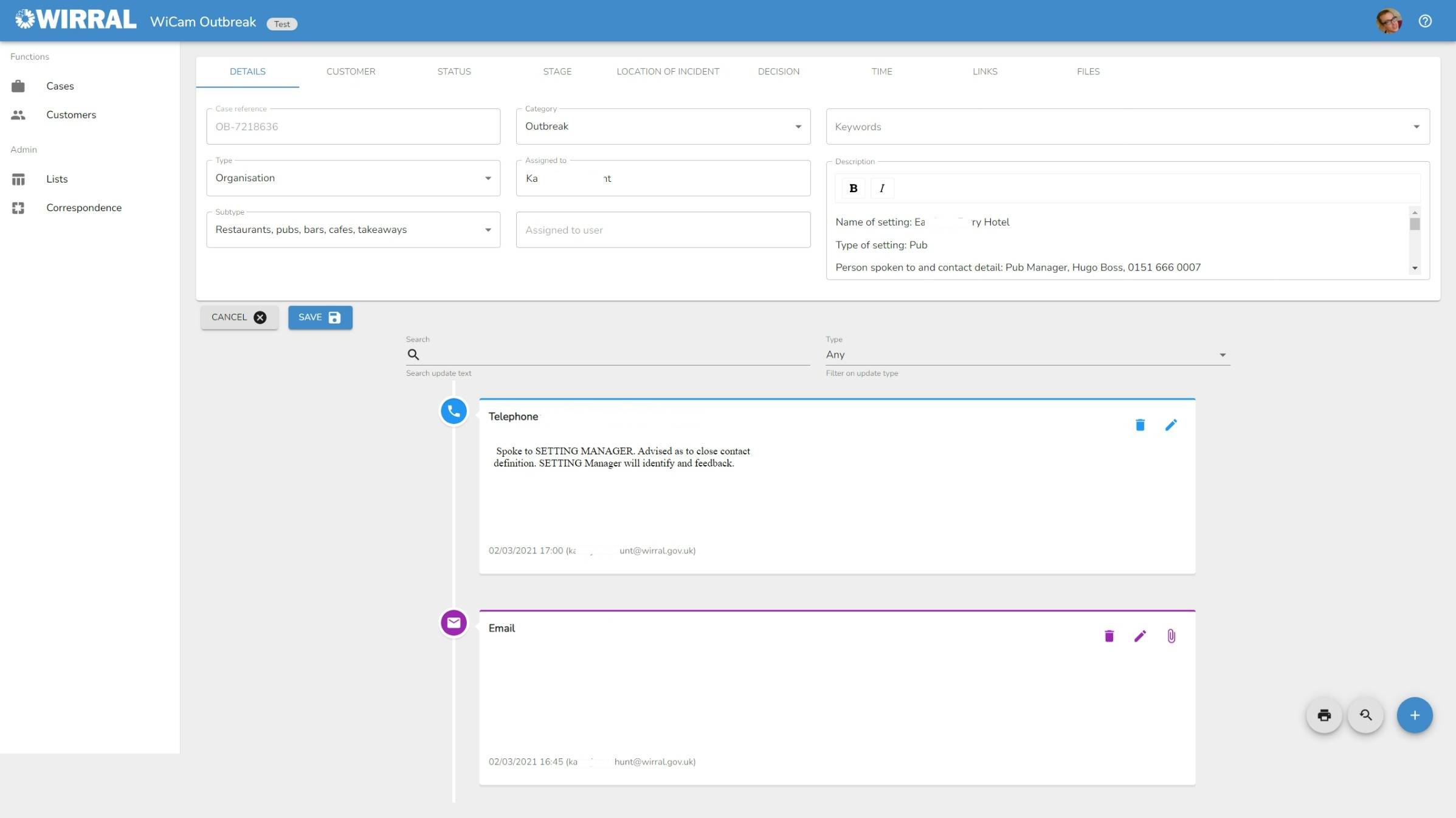Viewport: 1456px width, 818px height.
Task: Cancel the case changes
Action: pyautogui.click(x=240, y=317)
